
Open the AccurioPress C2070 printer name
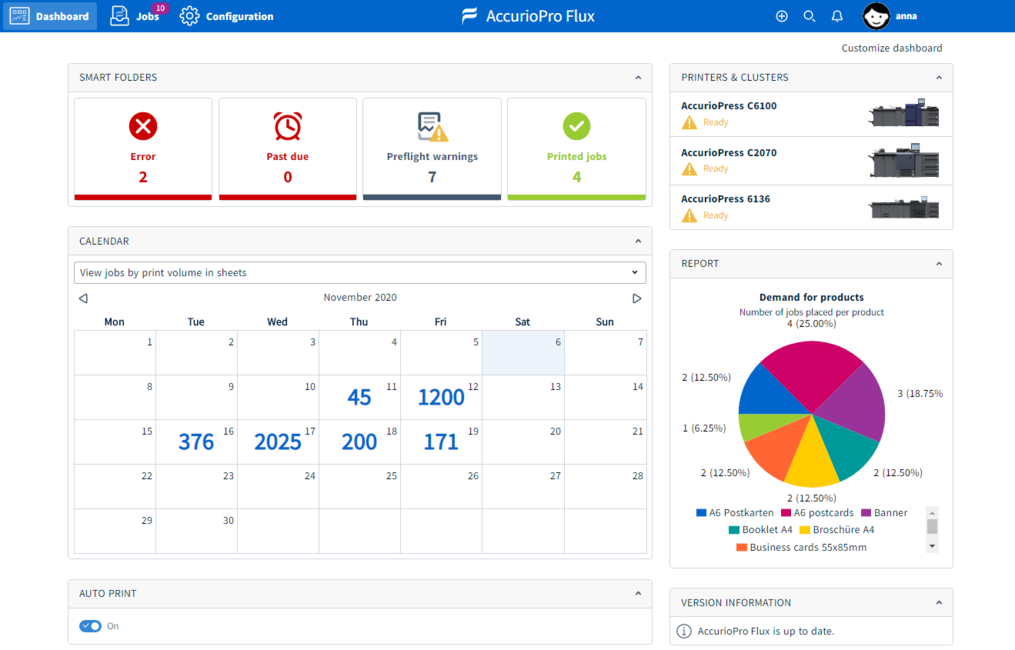point(729,153)
